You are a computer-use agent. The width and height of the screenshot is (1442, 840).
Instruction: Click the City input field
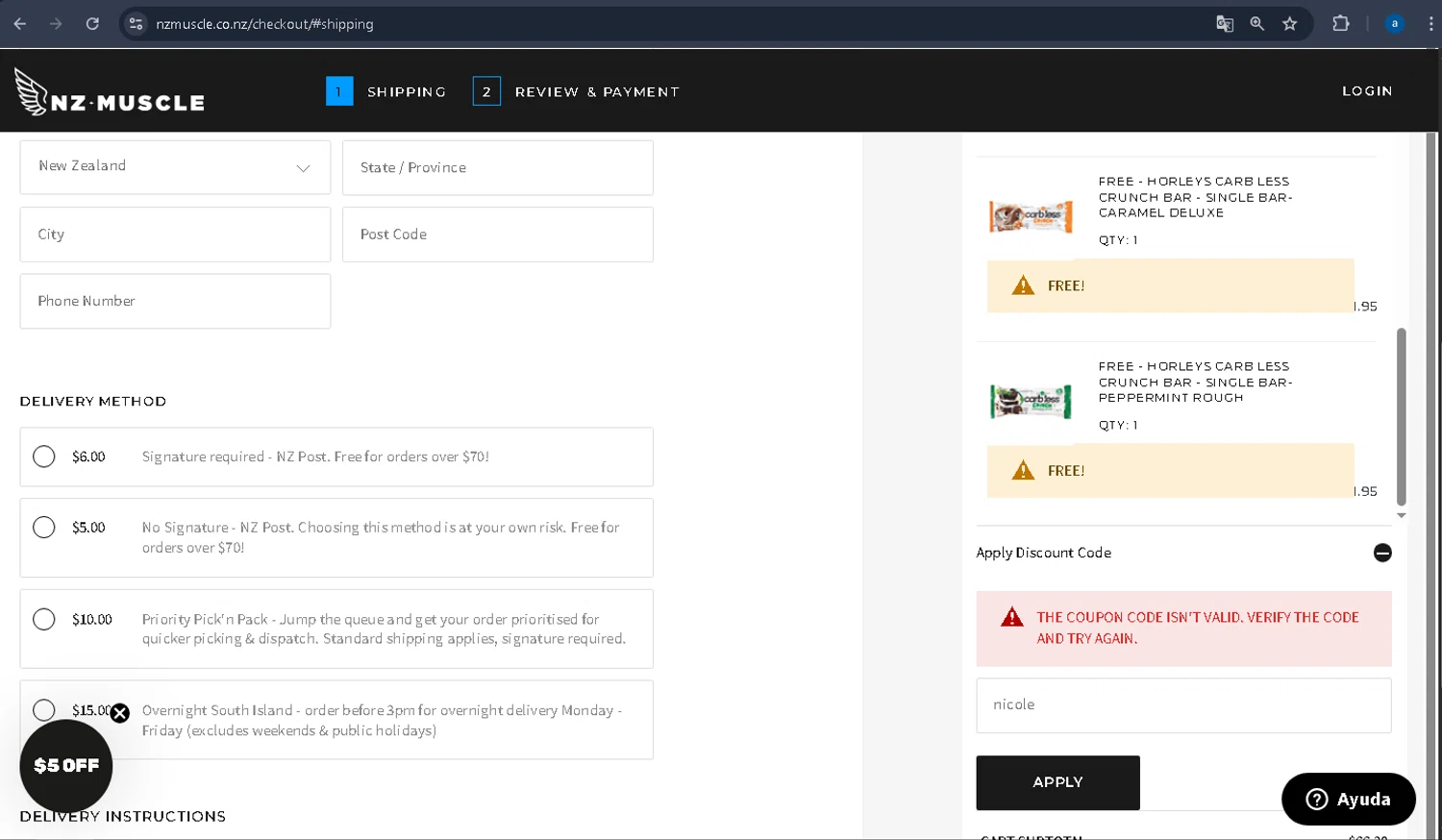[x=175, y=235]
